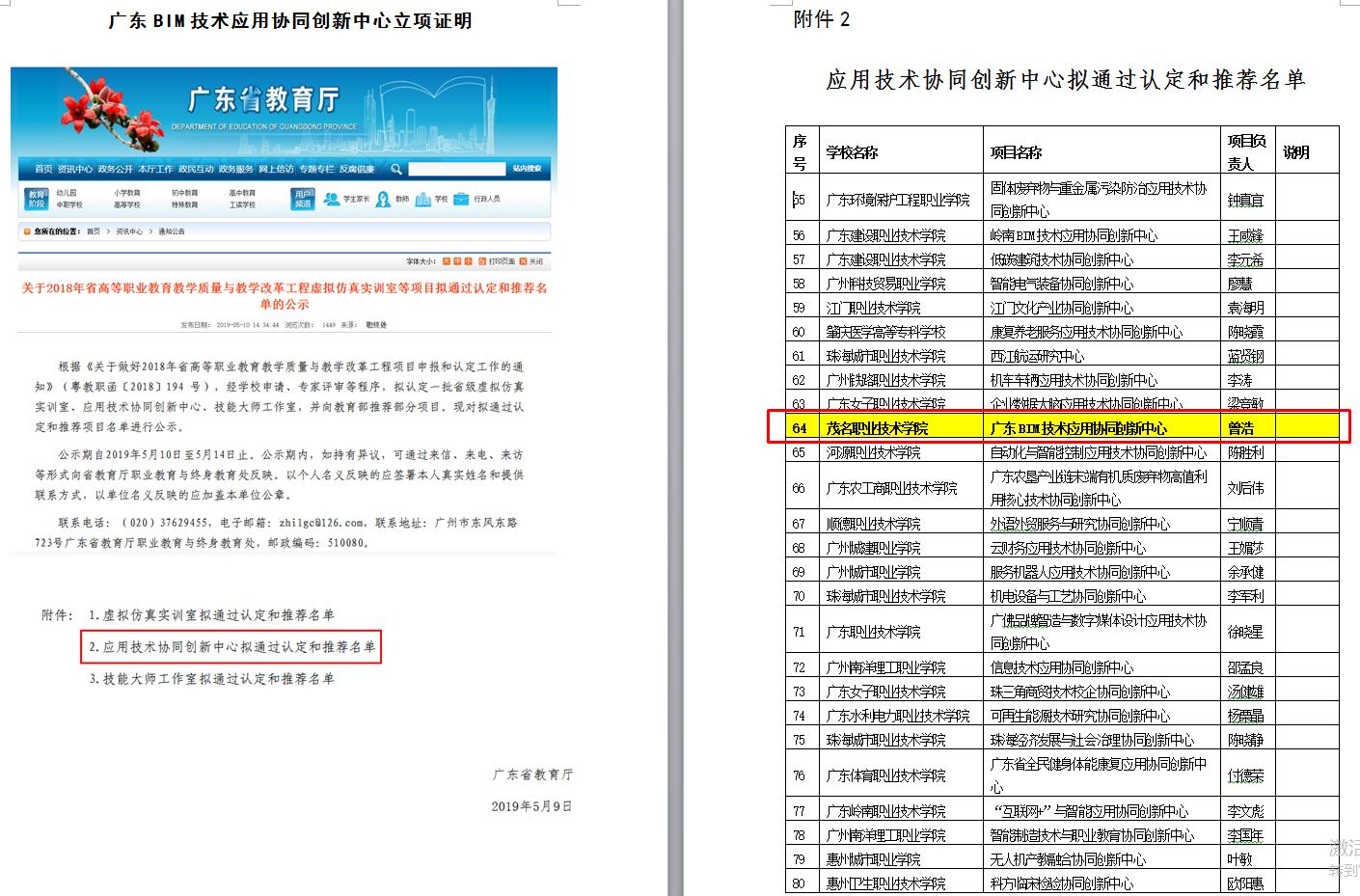Open the 反腐倡廉 menu item
This screenshot has width=1360, height=896.
[x=357, y=170]
